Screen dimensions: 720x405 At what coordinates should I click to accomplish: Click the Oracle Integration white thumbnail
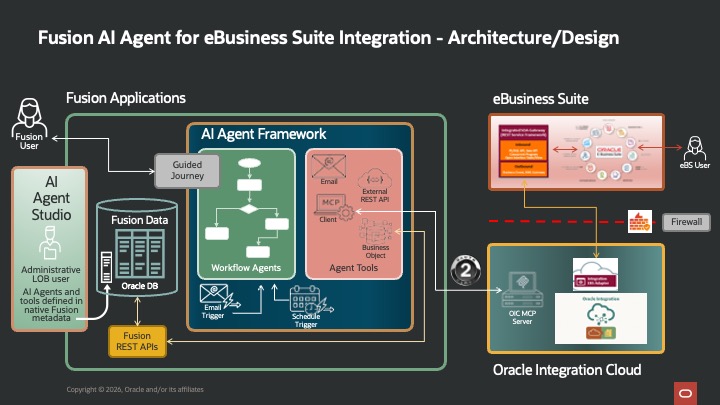[601, 319]
